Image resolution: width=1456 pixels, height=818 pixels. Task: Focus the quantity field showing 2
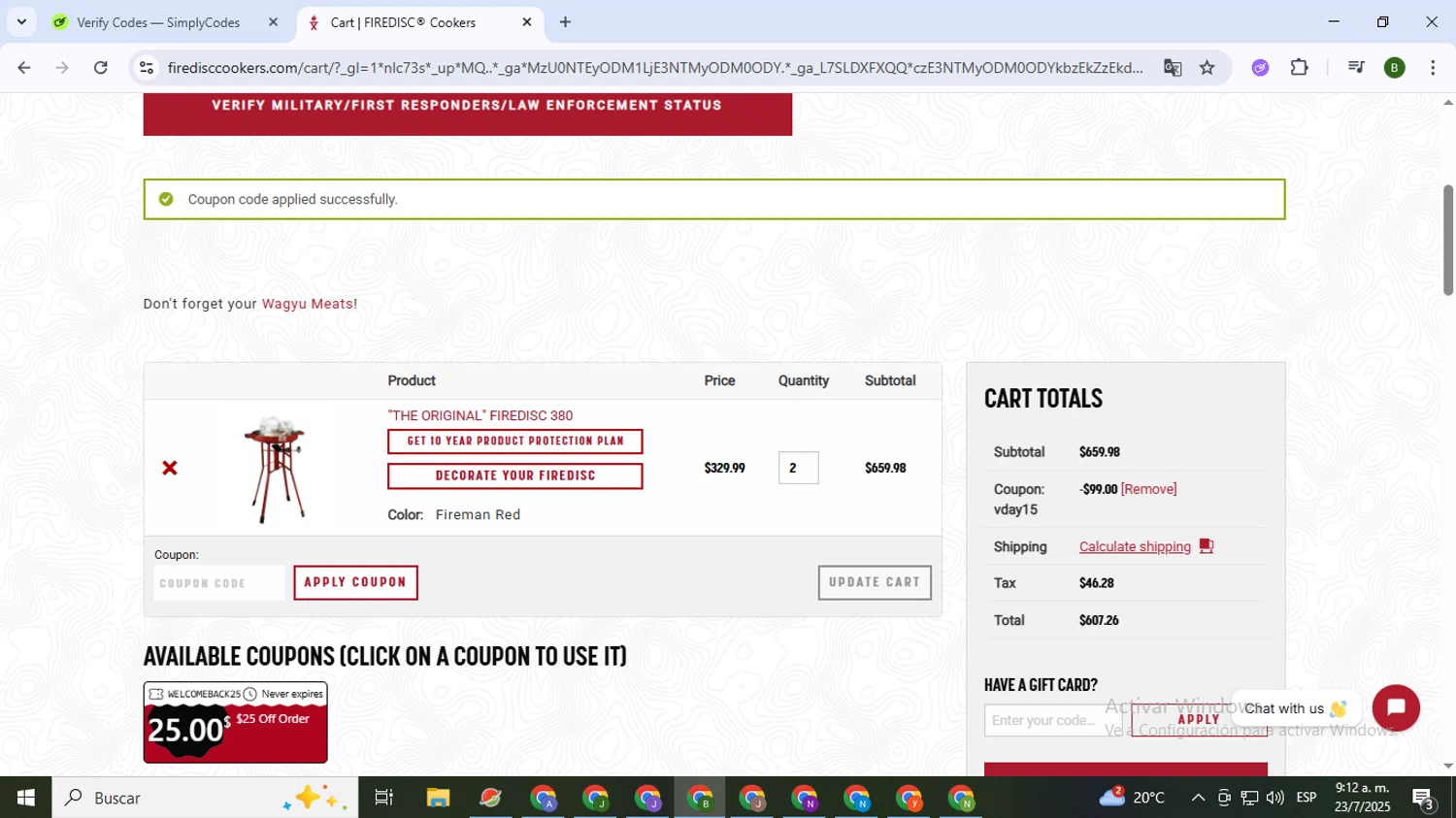pos(798,468)
